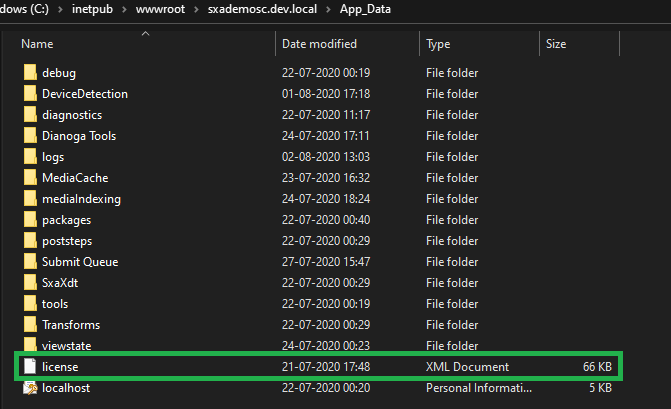Click the debug folder icon
Viewport: 671px width, 409px height.
click(x=29, y=73)
